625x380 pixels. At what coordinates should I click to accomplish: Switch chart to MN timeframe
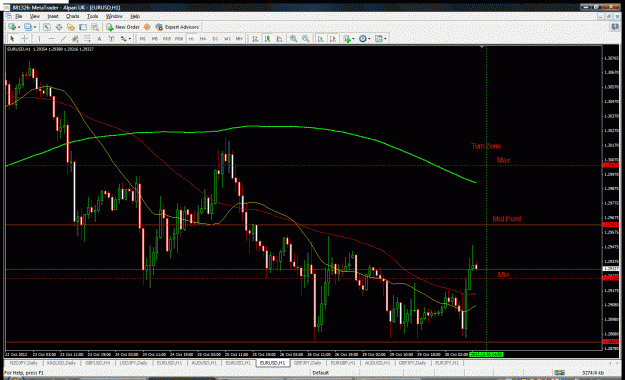(239, 39)
